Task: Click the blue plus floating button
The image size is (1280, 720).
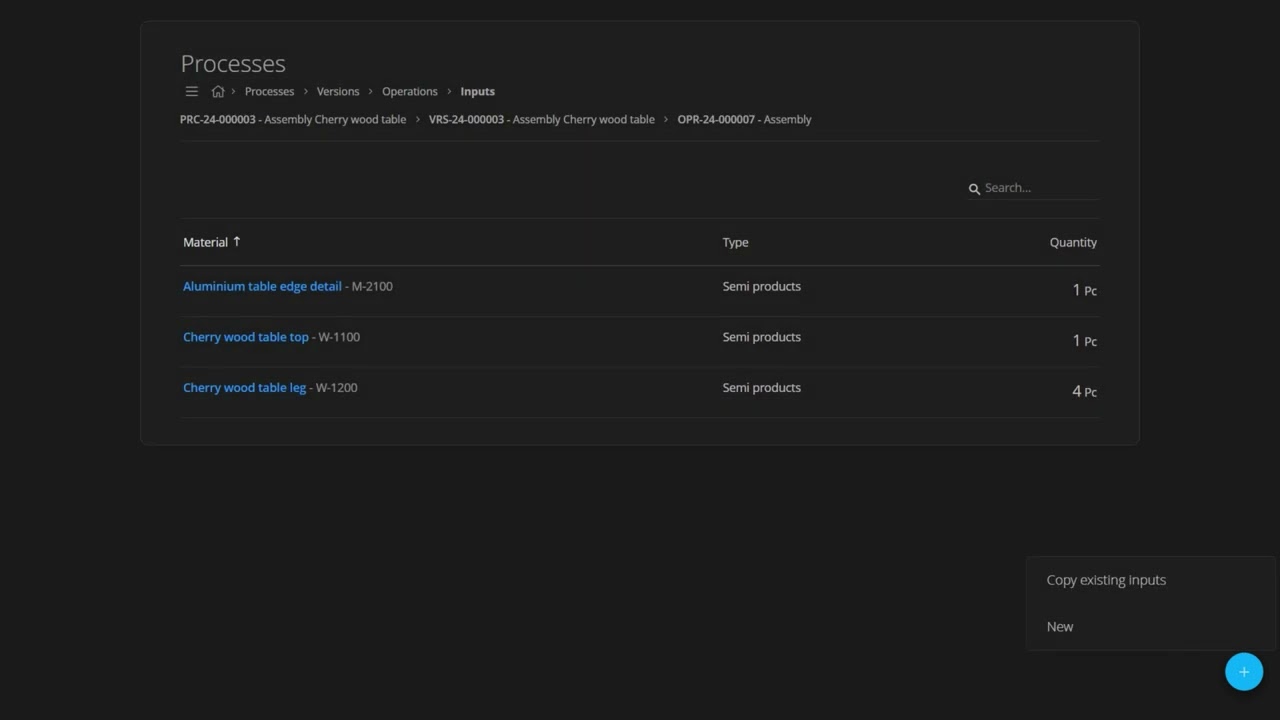Action: [1244, 672]
